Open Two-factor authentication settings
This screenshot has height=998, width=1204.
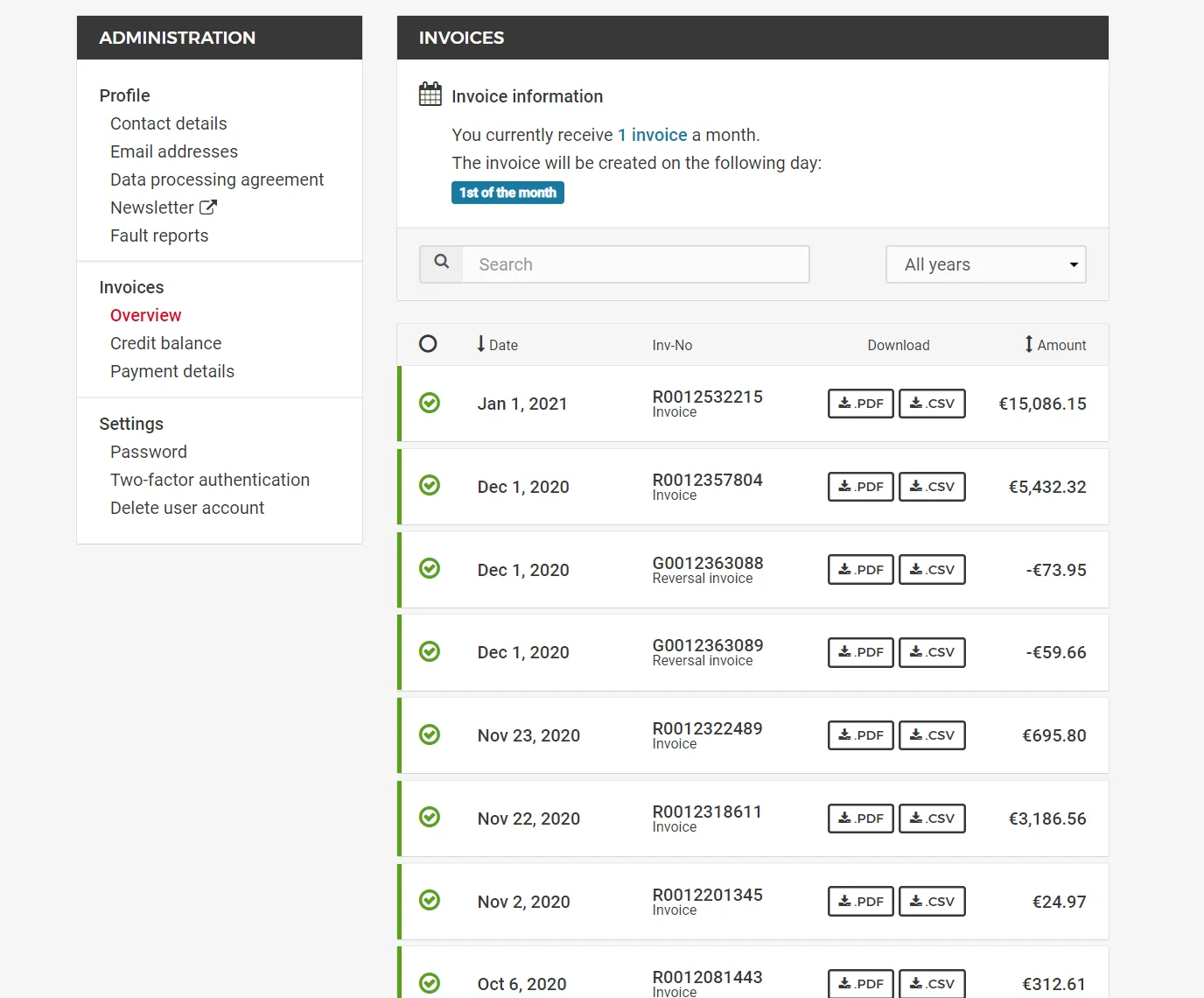pyautogui.click(x=210, y=480)
